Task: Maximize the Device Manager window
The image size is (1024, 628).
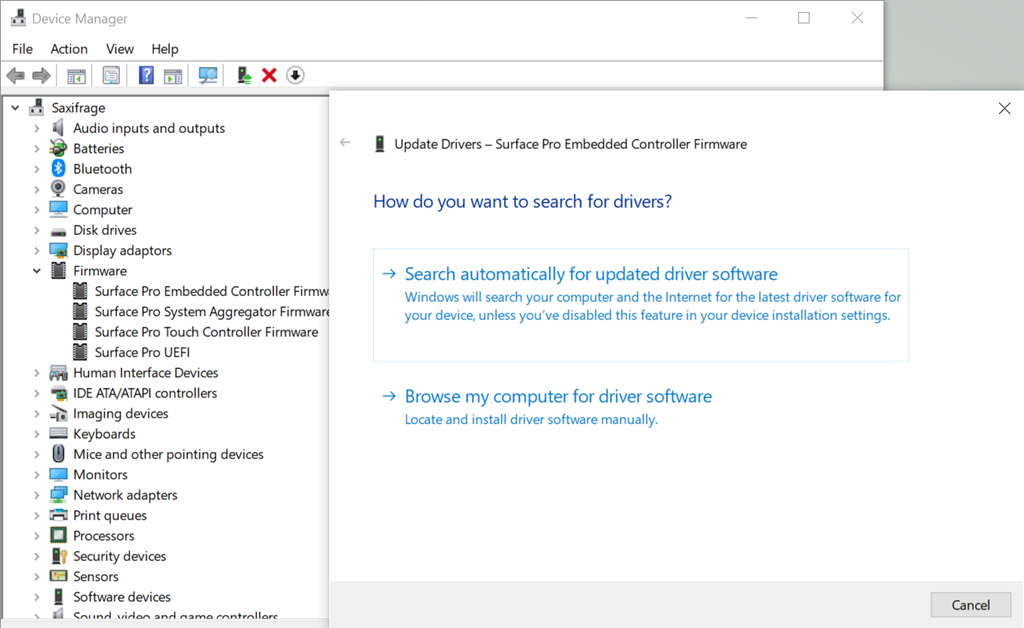Action: click(x=804, y=18)
